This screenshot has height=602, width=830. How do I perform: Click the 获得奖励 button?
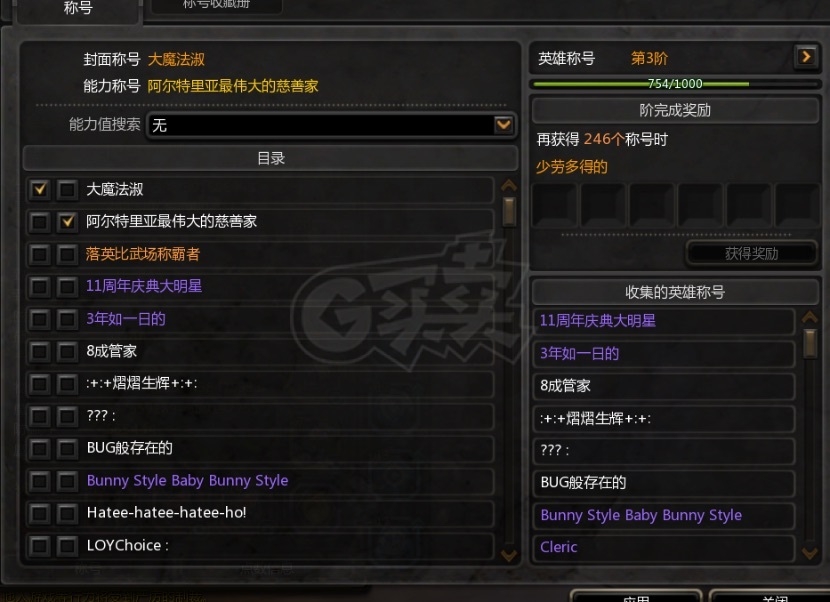[x=751, y=254]
